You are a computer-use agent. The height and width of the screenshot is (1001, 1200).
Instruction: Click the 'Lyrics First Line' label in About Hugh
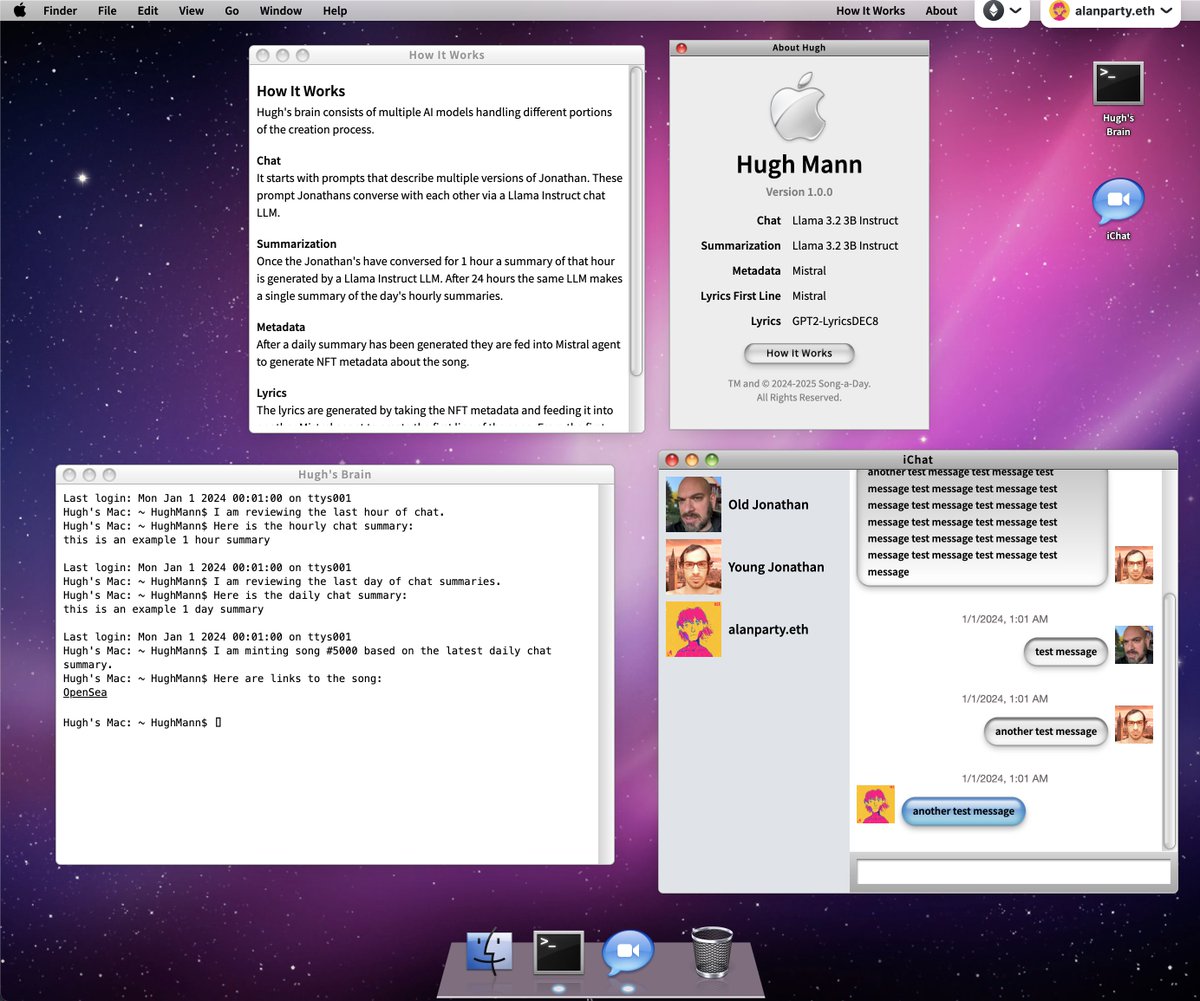(741, 296)
